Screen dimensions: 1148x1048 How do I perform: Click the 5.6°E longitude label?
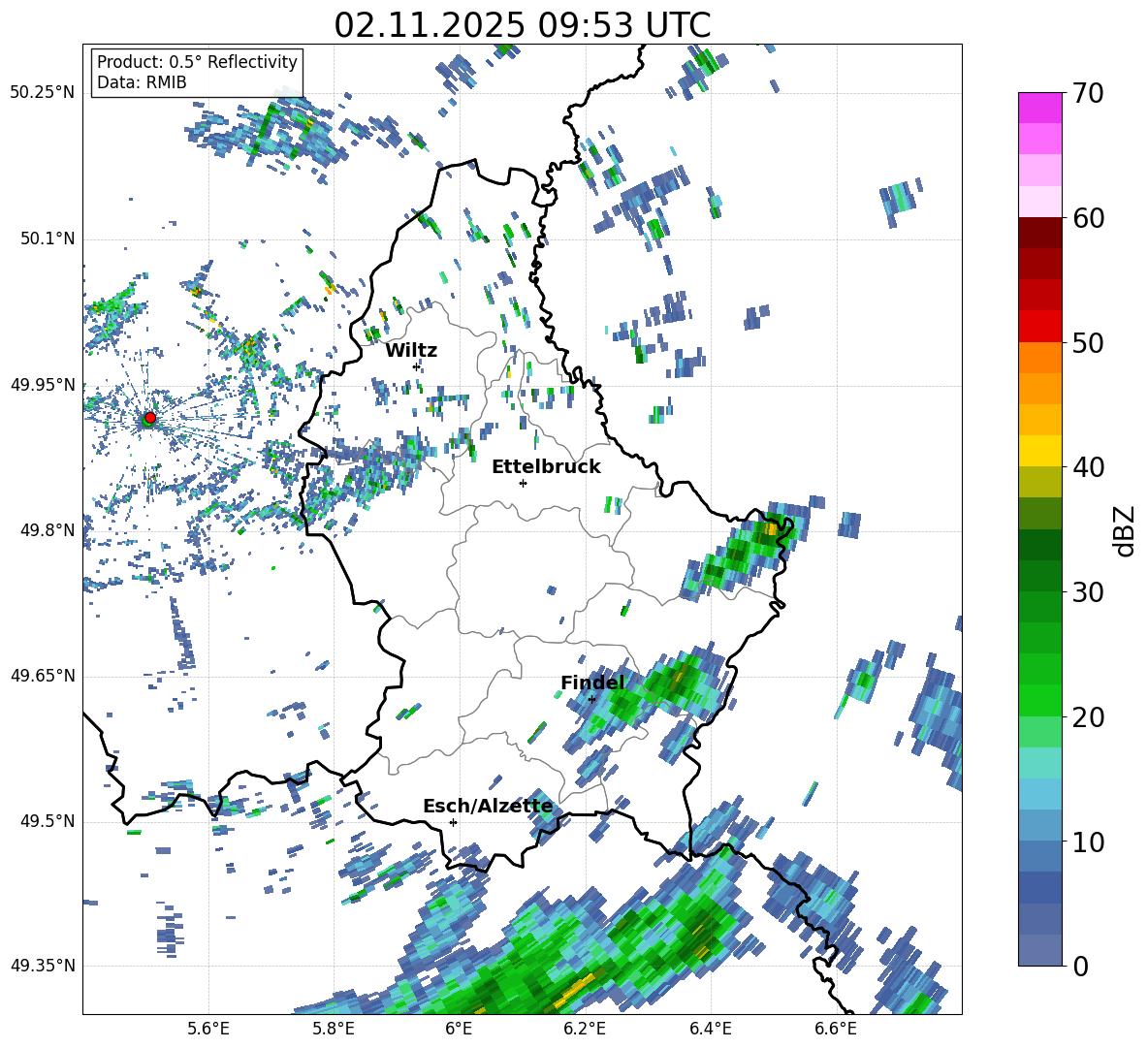click(208, 1029)
